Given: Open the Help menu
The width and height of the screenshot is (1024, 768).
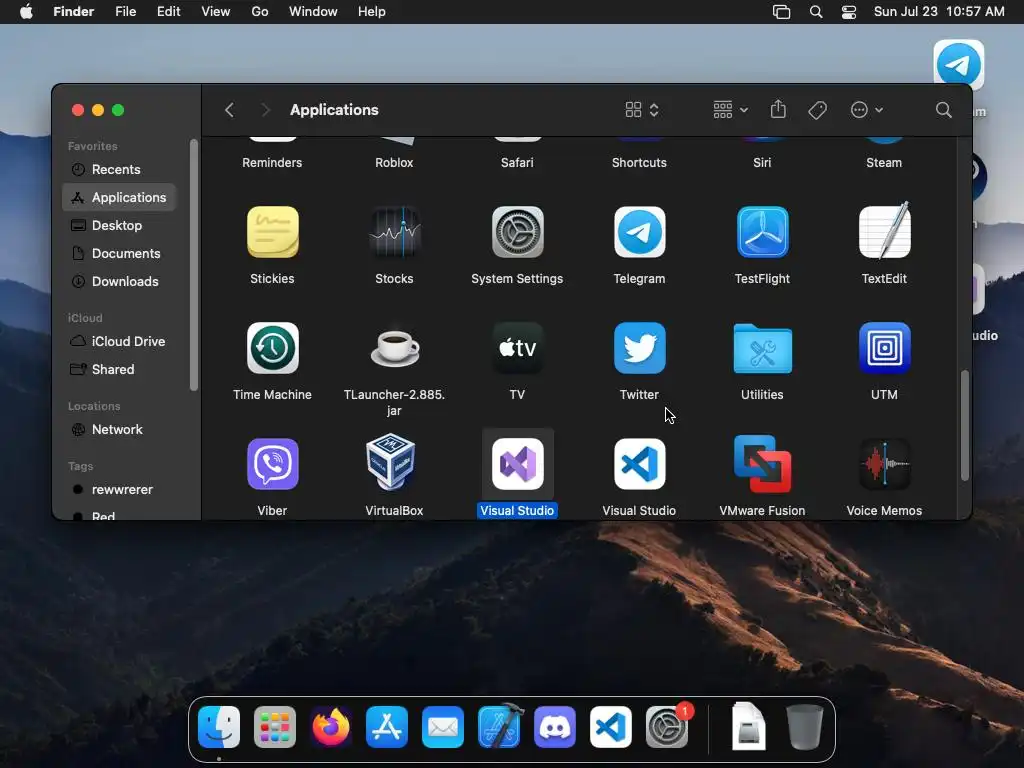Looking at the screenshot, I should [x=372, y=12].
